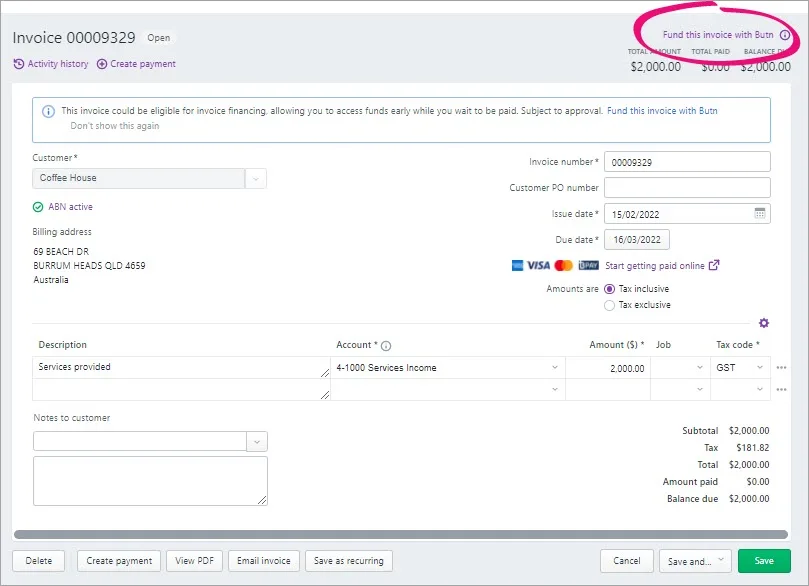Image resolution: width=809 pixels, height=586 pixels.
Task: Open the invoice table settings gear
Action: pos(764,323)
